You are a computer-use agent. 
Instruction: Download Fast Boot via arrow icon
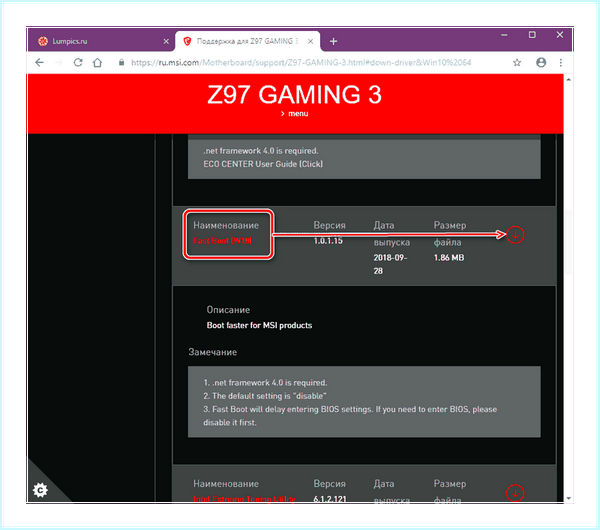coord(515,235)
